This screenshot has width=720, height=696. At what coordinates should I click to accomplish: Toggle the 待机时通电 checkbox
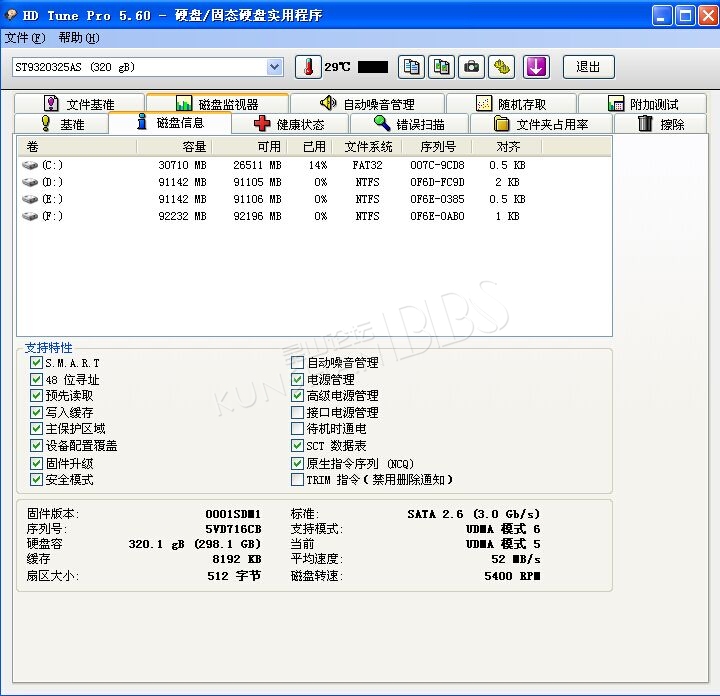click(298, 428)
